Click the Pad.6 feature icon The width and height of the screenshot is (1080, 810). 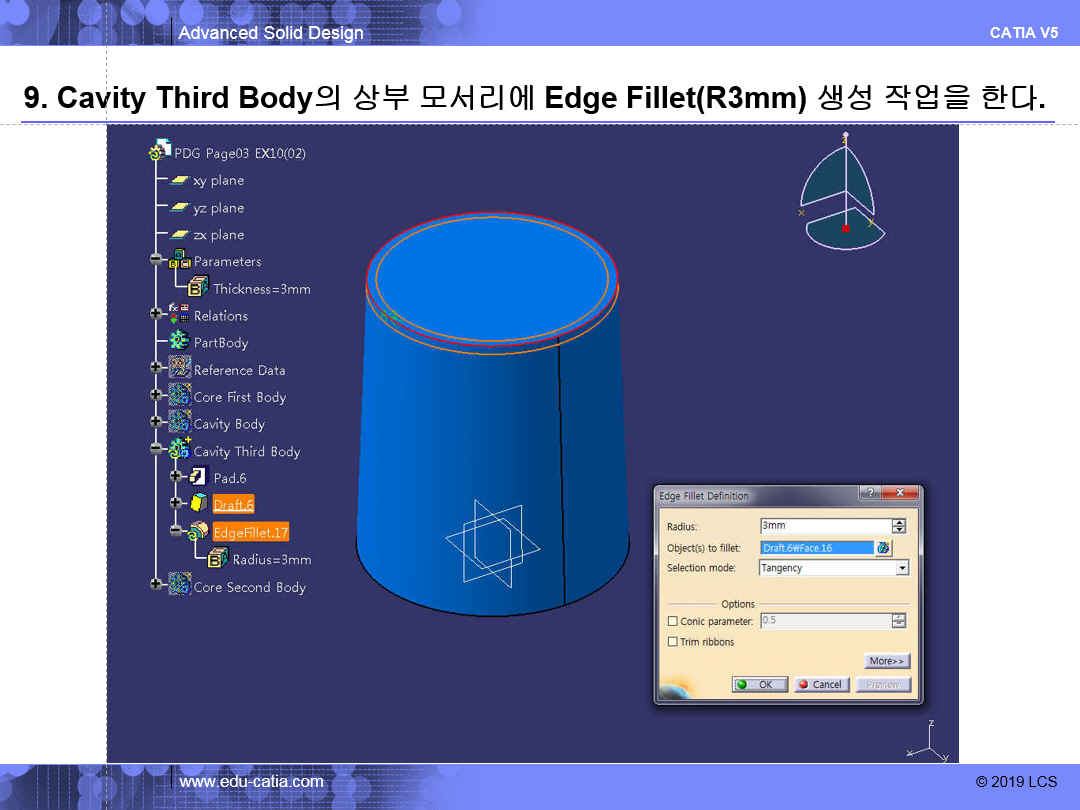coord(198,478)
